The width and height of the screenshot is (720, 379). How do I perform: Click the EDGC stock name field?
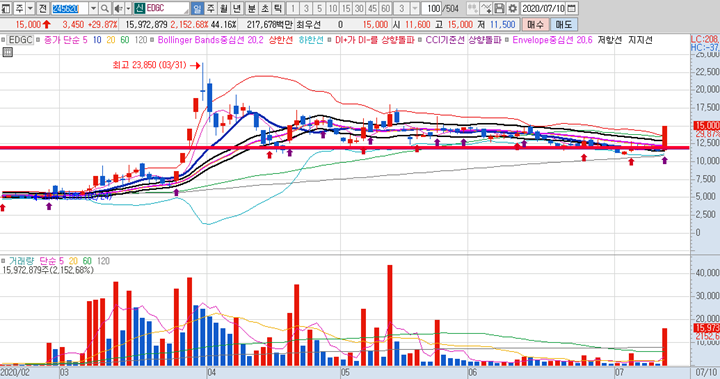coord(167,8)
